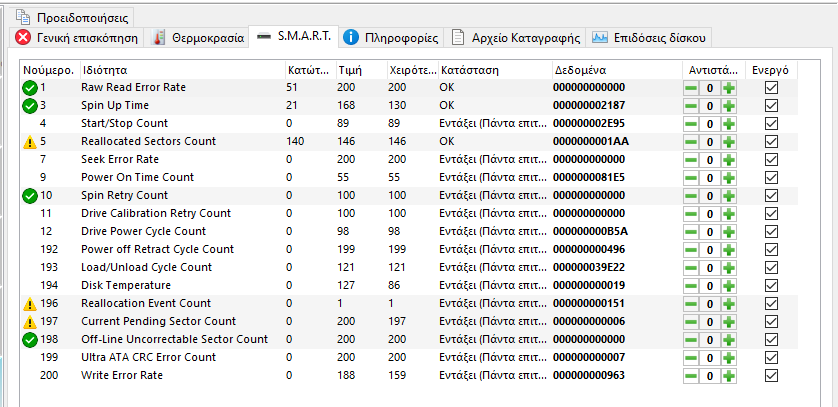This screenshot has height=407, width=838.
Task: Uncheck the Power On Time Count checkbox
Action: 770,178
